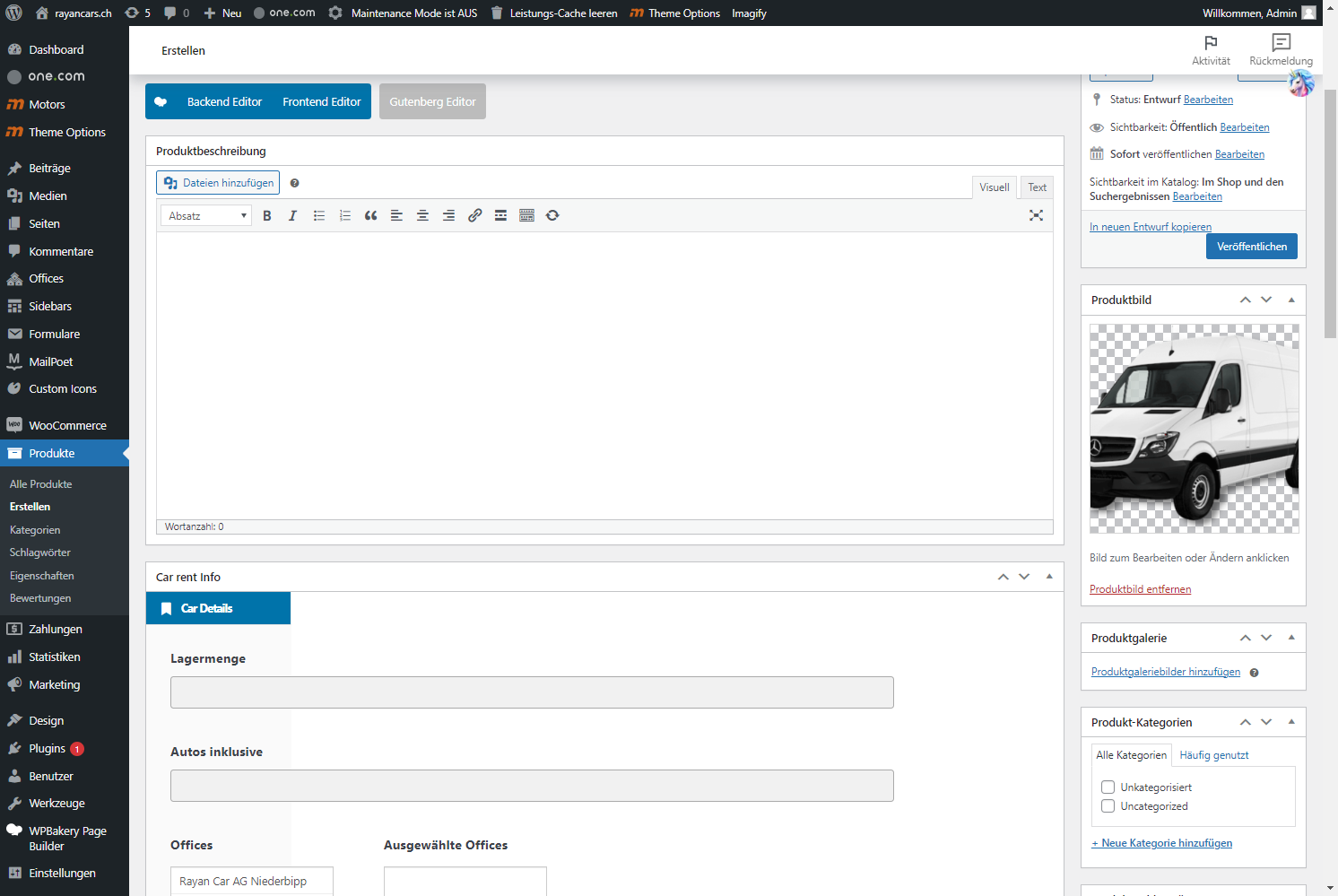Click the help icon next to Produktgaleriebilder hinzufügen
This screenshot has width=1338, height=896.
(x=1254, y=673)
